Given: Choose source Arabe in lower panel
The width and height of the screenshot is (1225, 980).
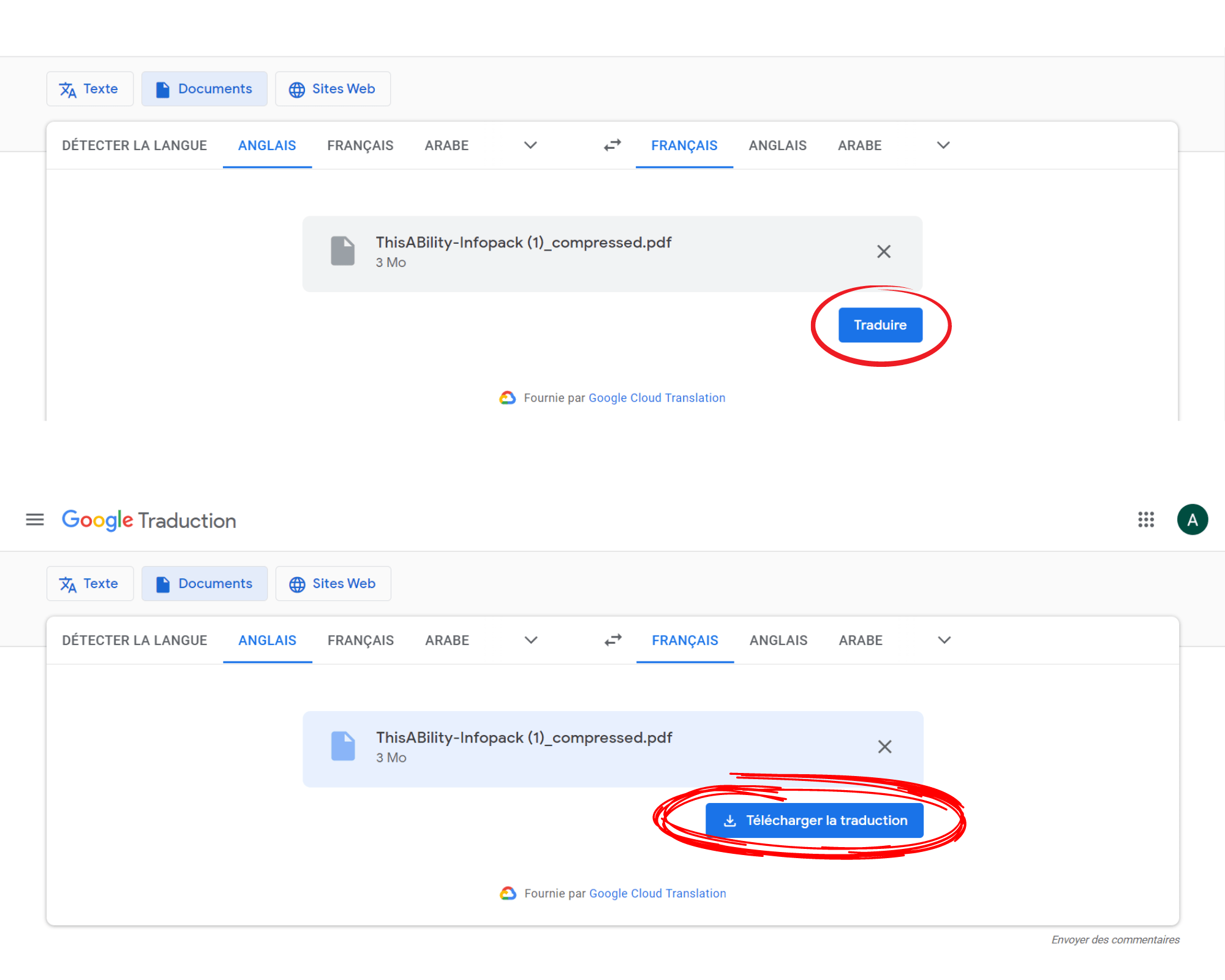Looking at the screenshot, I should coord(447,641).
